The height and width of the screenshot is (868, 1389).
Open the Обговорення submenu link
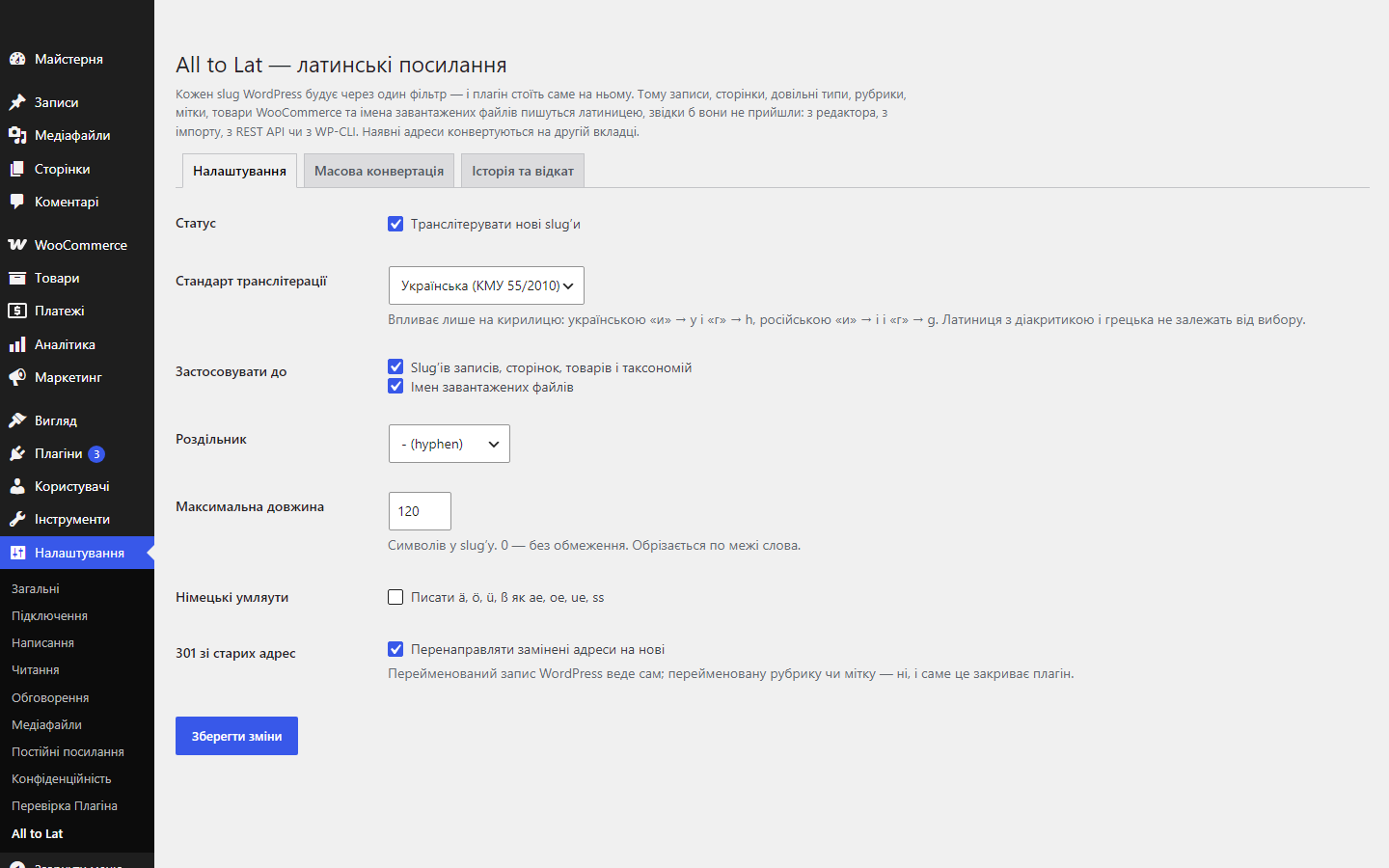pos(50,697)
